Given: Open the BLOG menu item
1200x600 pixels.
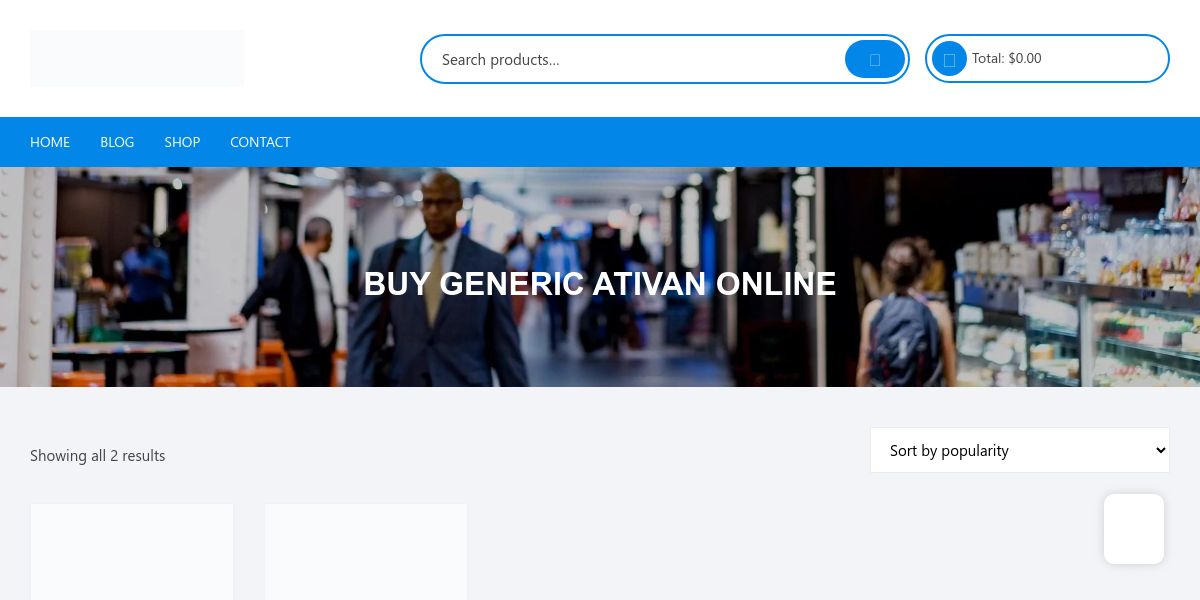Looking at the screenshot, I should pyautogui.click(x=117, y=142).
